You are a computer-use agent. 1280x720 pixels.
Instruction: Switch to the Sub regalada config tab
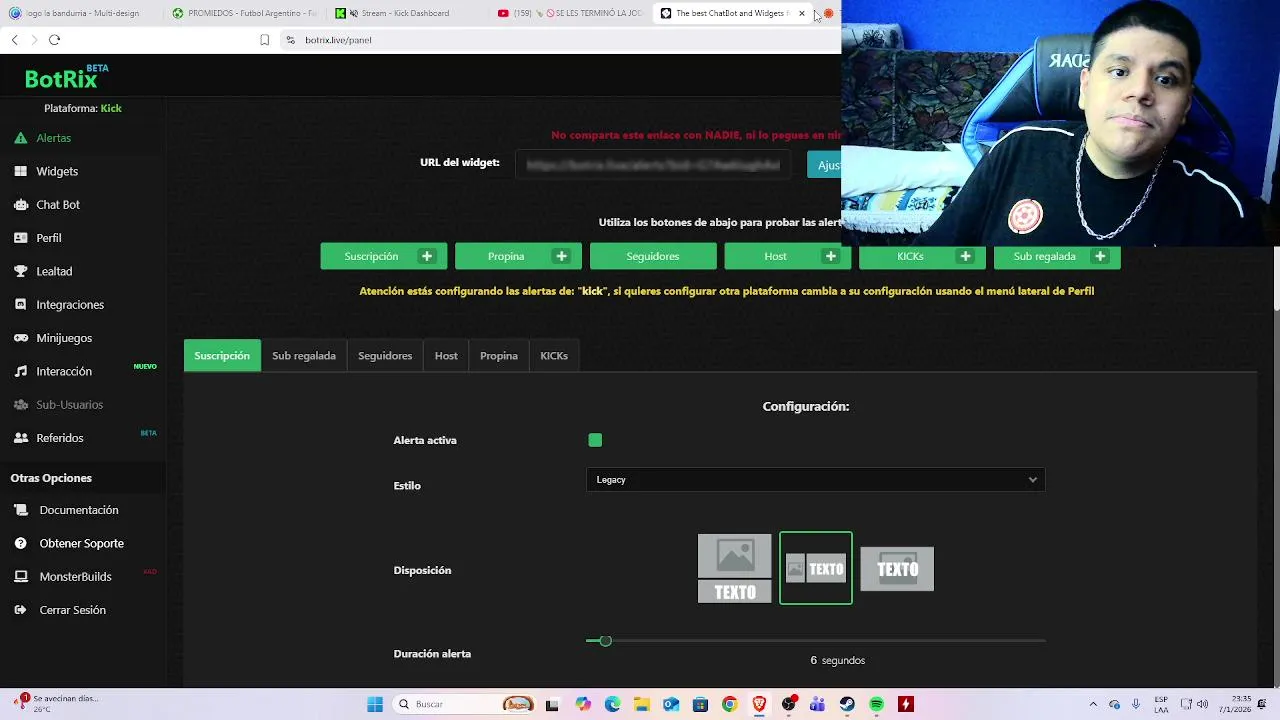point(304,356)
